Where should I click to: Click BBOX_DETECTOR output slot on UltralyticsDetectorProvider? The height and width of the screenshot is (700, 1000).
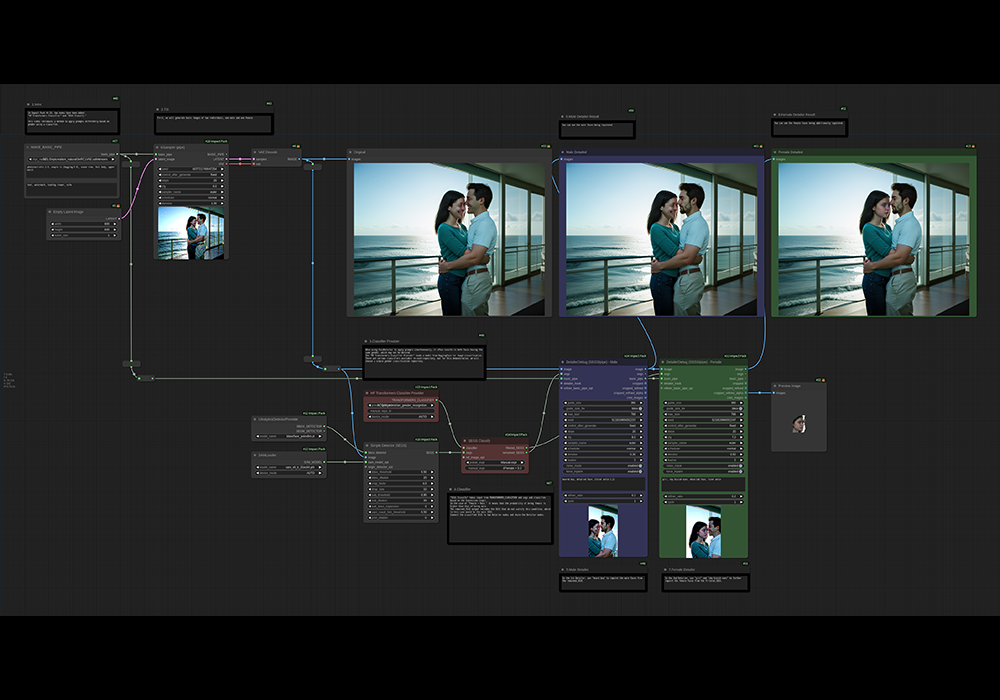(324, 427)
